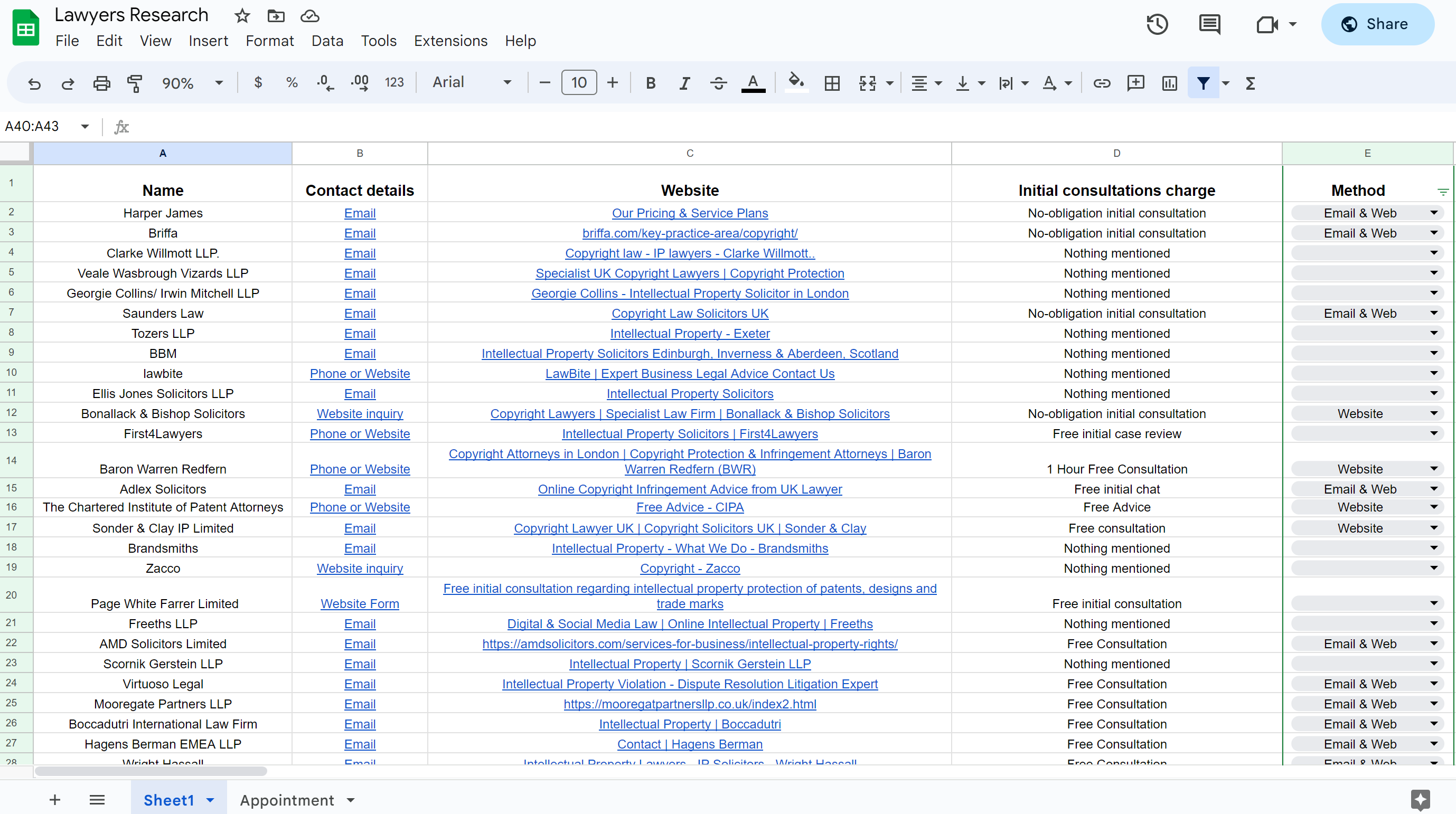Open the Free Advice - CIPA link
Screen dimensions: 1456x814
[690, 507]
